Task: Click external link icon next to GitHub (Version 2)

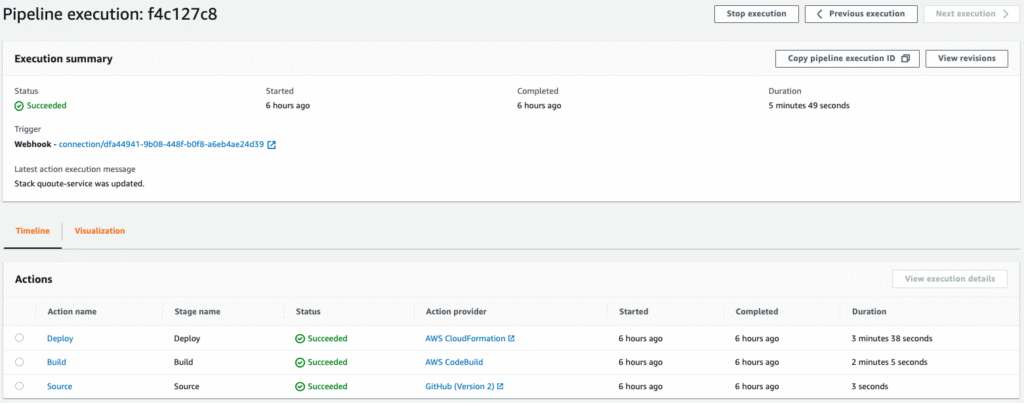Action: click(x=500, y=386)
